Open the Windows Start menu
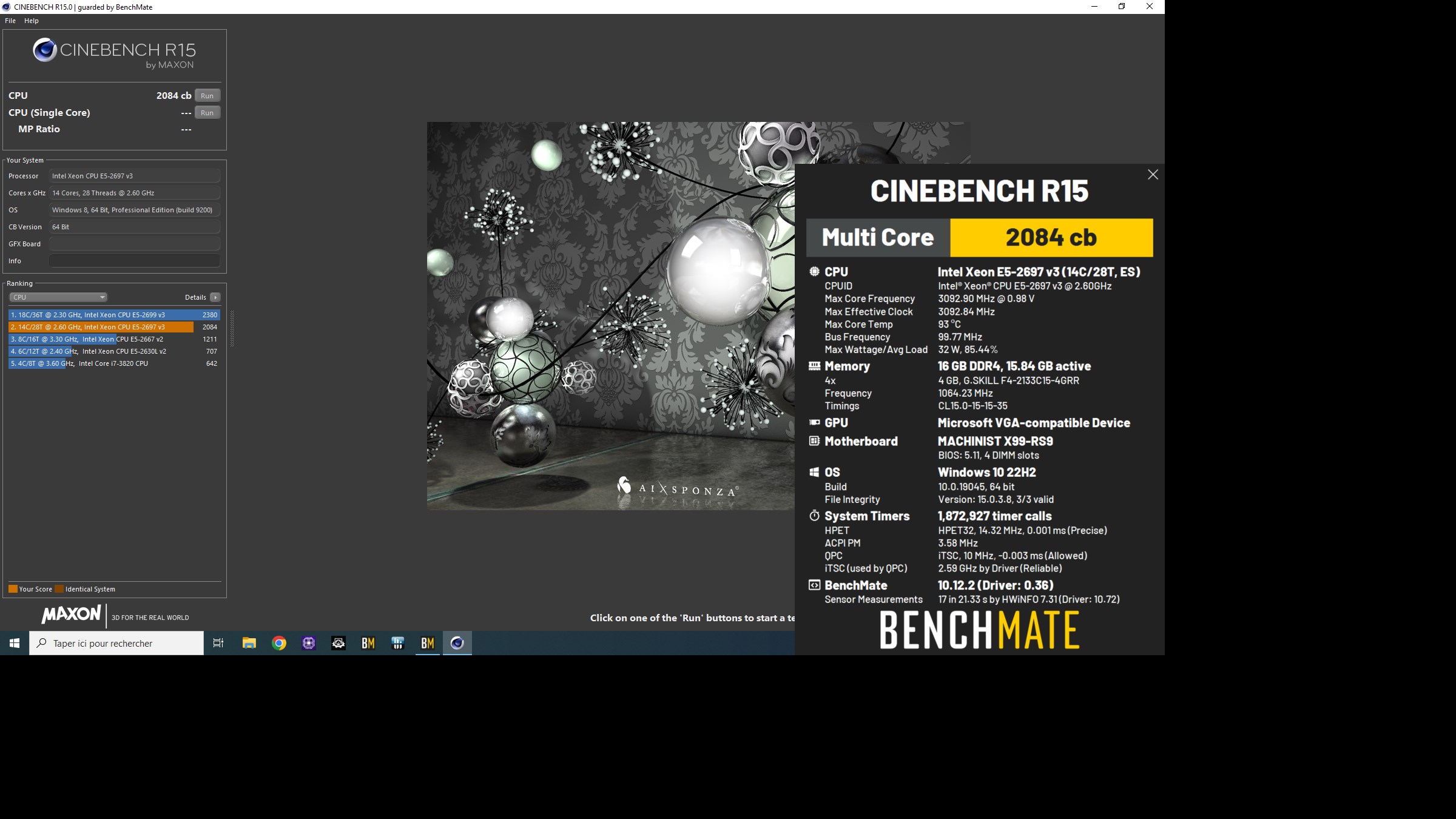This screenshot has height=819, width=1456. (15, 643)
